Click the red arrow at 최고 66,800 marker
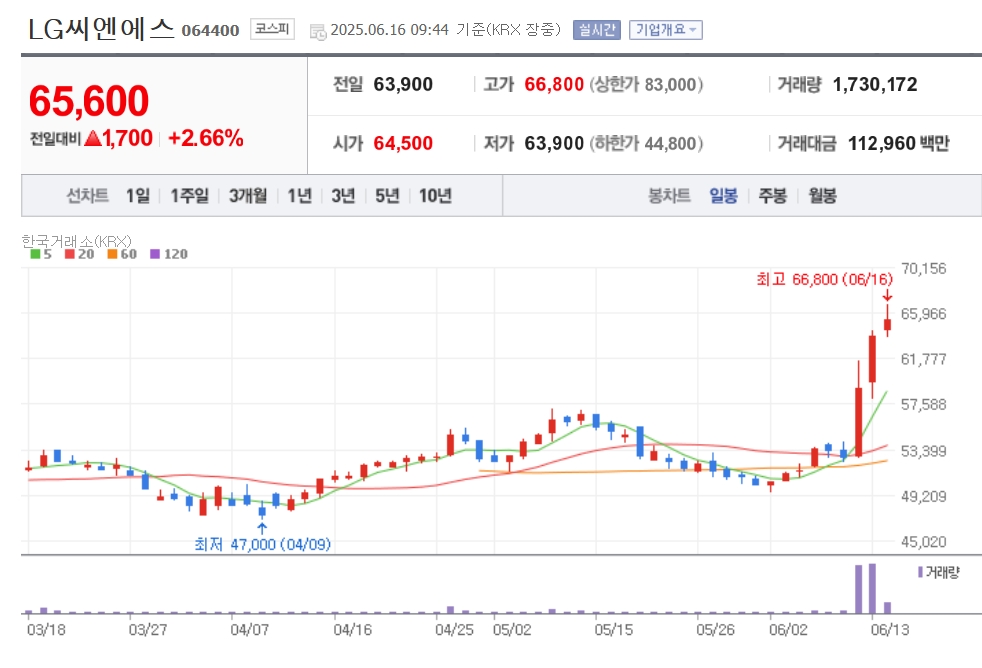Screen dimensions: 982x668 pyautogui.click(x=887, y=295)
